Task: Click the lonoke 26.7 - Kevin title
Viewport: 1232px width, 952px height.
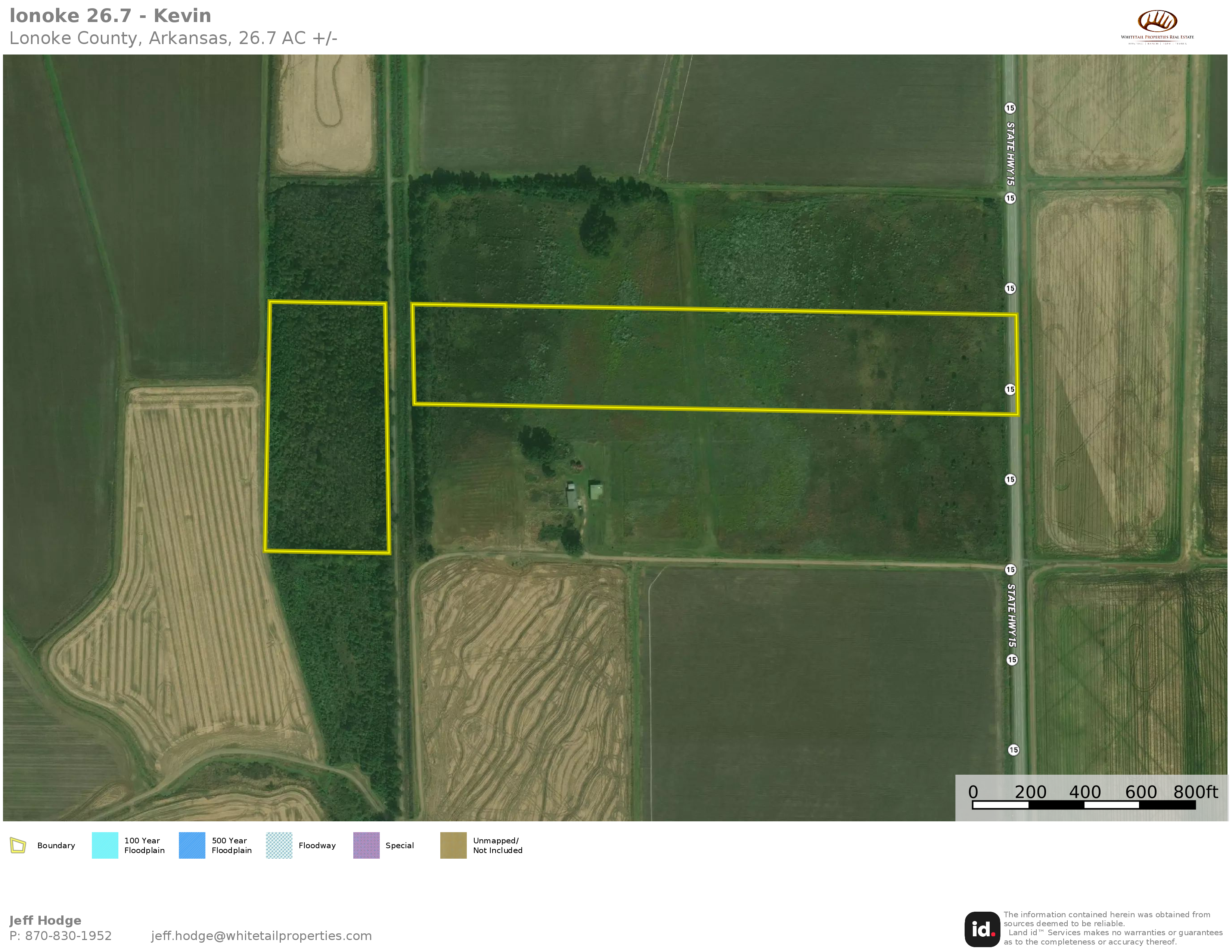Action: [x=110, y=16]
